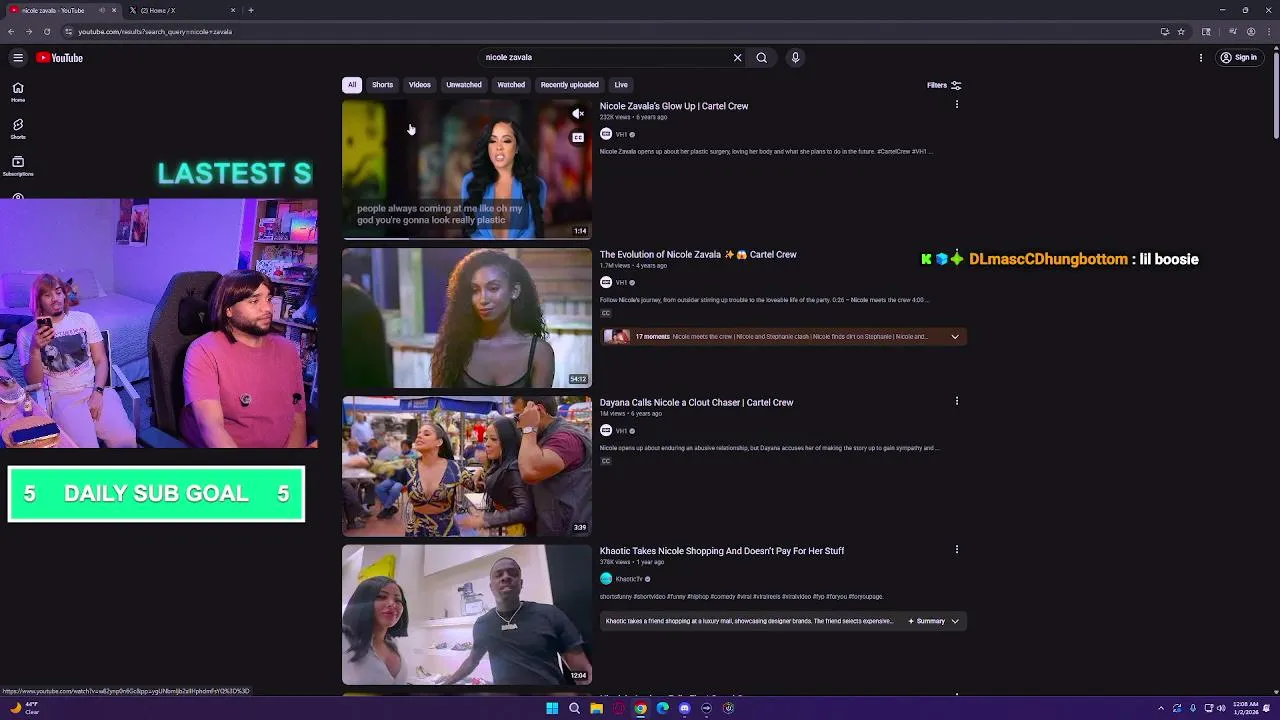Open Discord from the taskbar
The height and width of the screenshot is (720, 1280).
684,708
